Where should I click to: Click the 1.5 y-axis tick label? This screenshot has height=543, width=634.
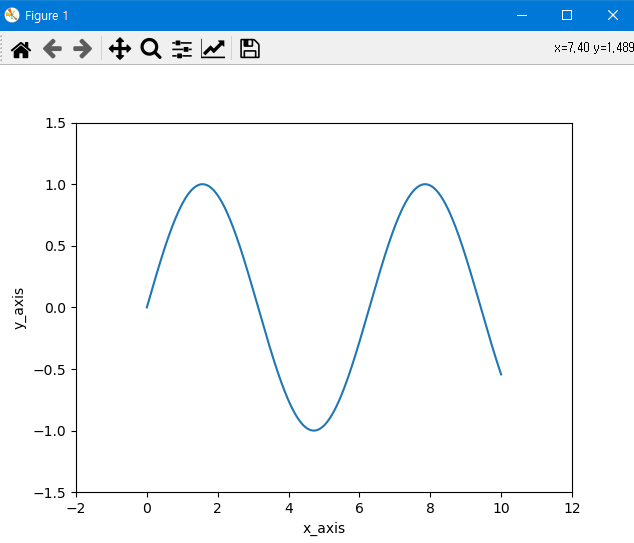55,123
